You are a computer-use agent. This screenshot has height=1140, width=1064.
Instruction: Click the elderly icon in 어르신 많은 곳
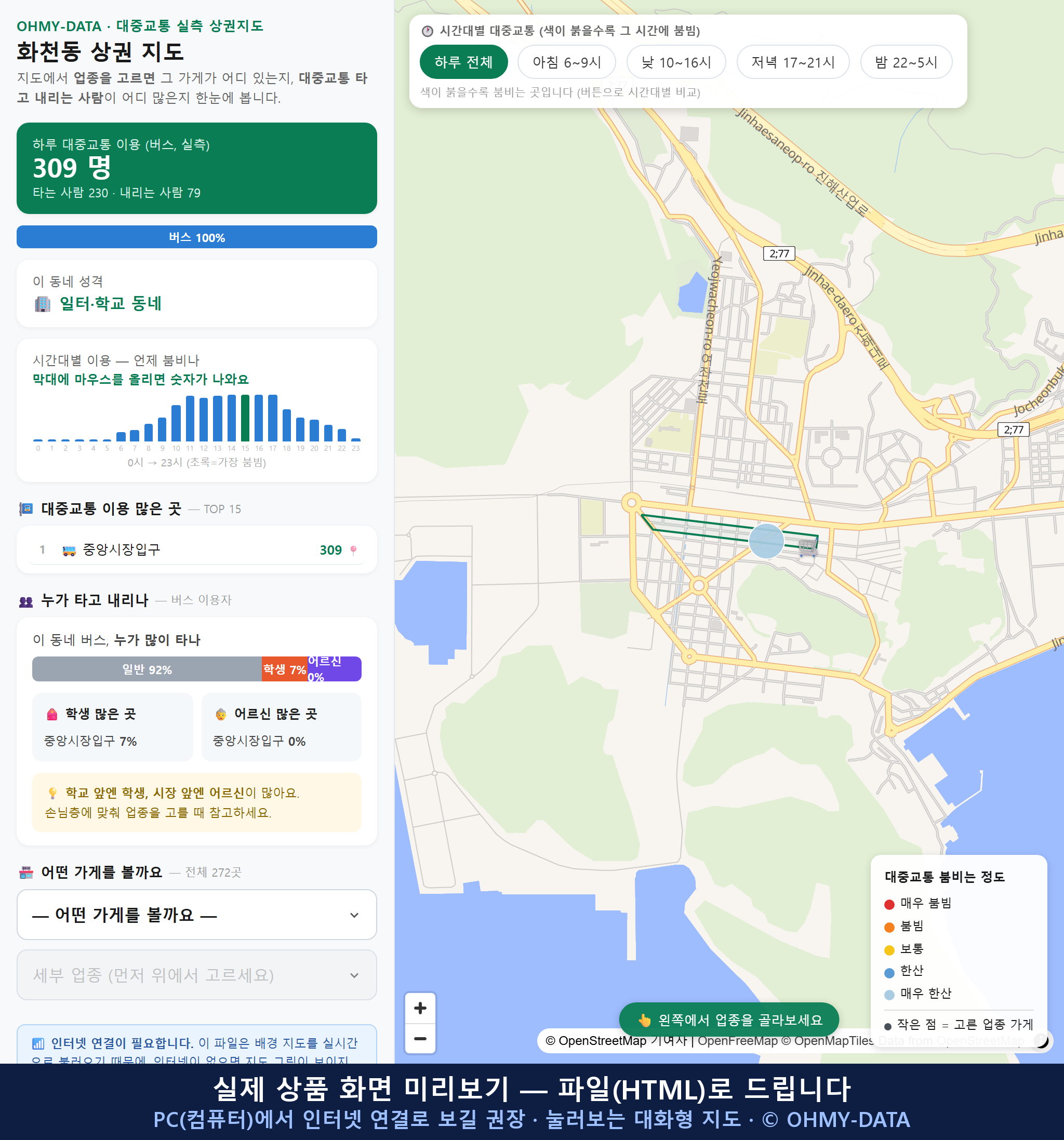click(221, 714)
